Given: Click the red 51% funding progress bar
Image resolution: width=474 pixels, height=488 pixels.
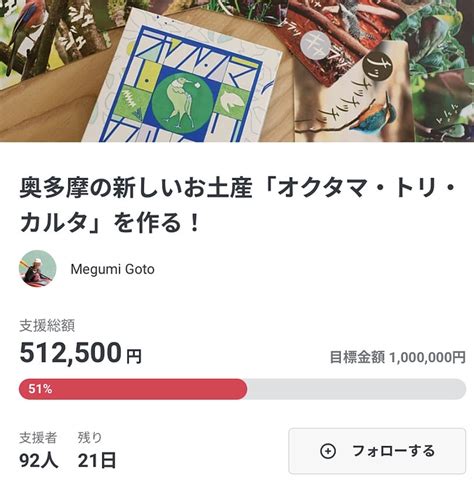Looking at the screenshot, I should 133,389.
